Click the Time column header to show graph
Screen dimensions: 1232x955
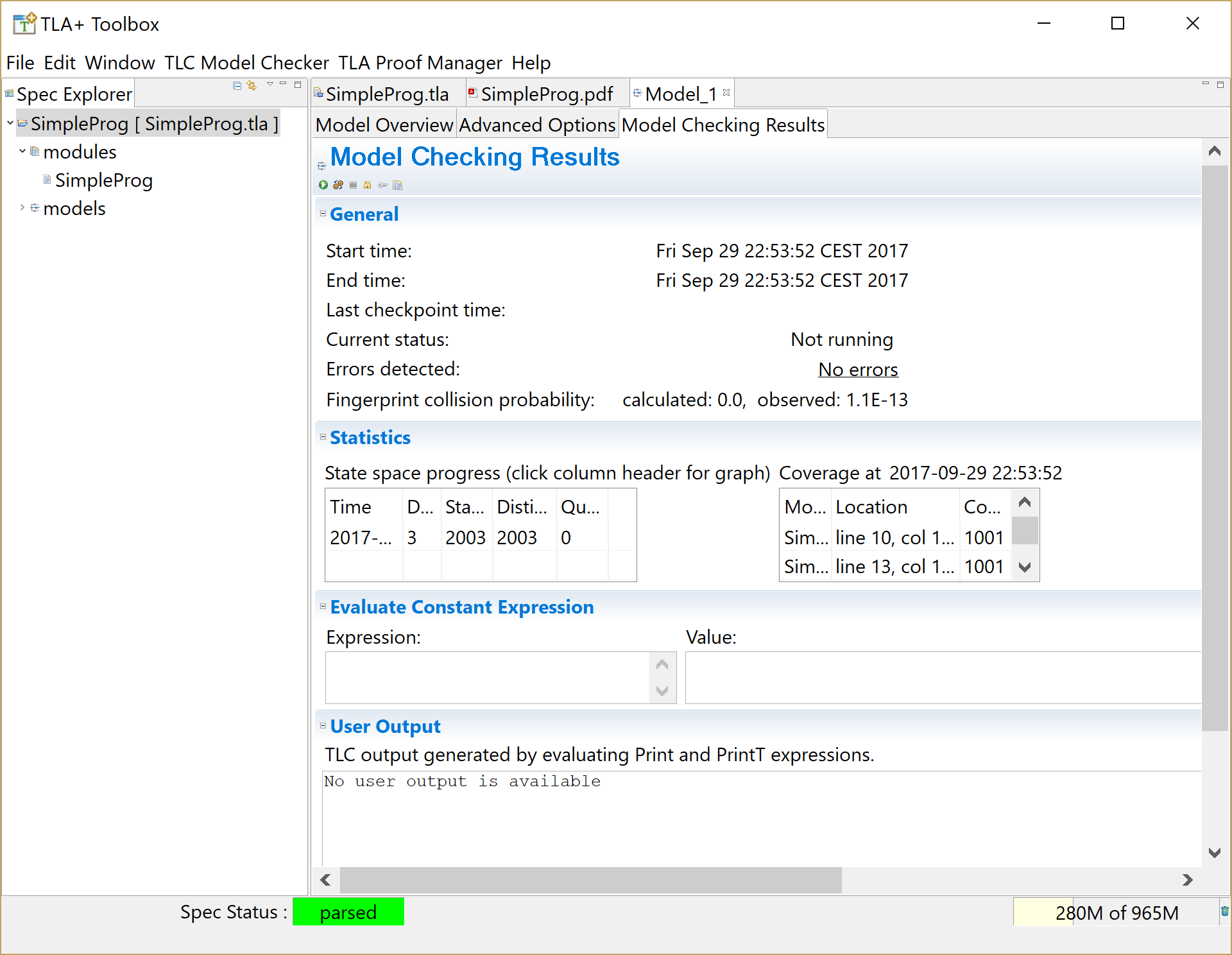click(350, 507)
